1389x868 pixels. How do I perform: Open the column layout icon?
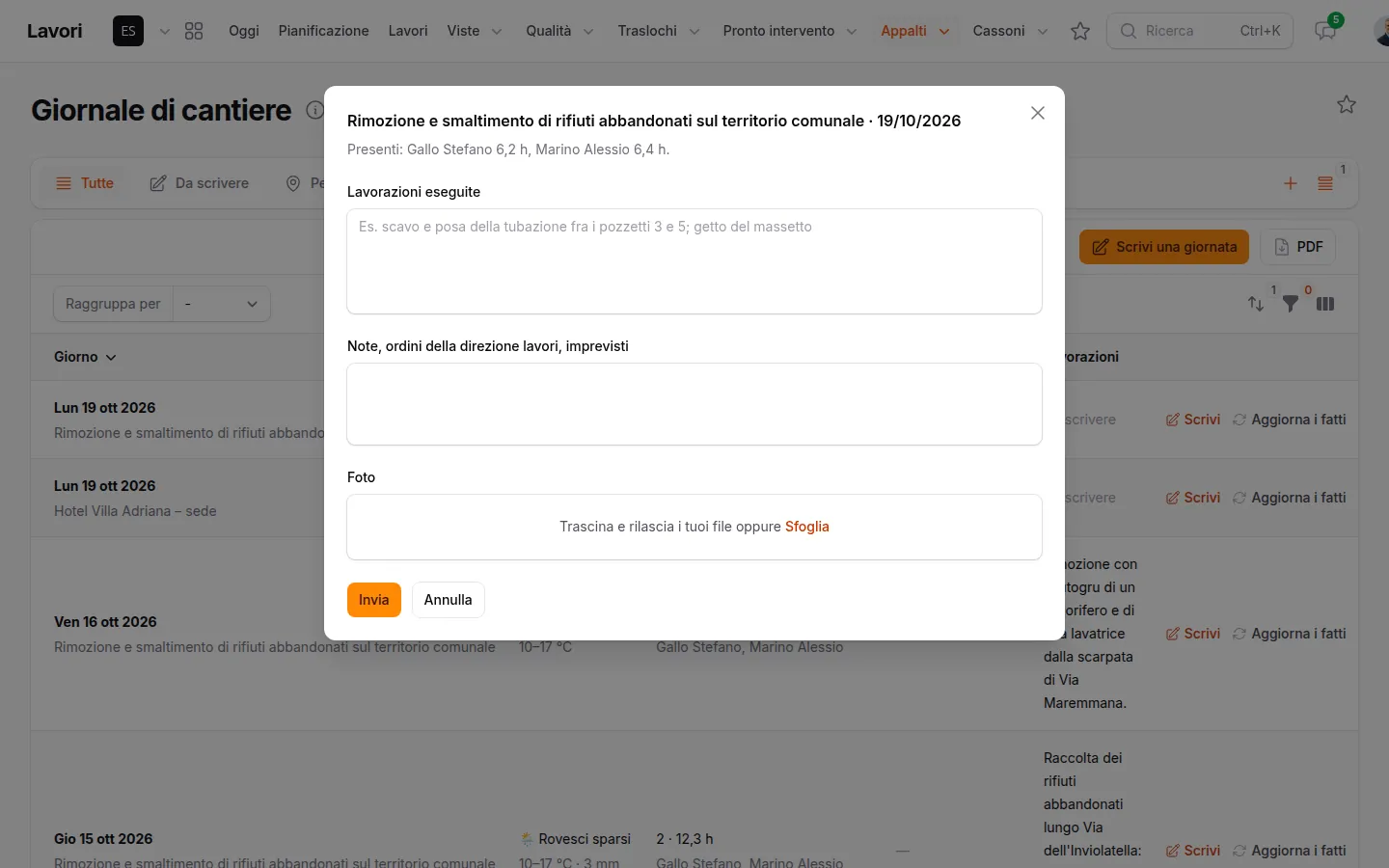1325,304
